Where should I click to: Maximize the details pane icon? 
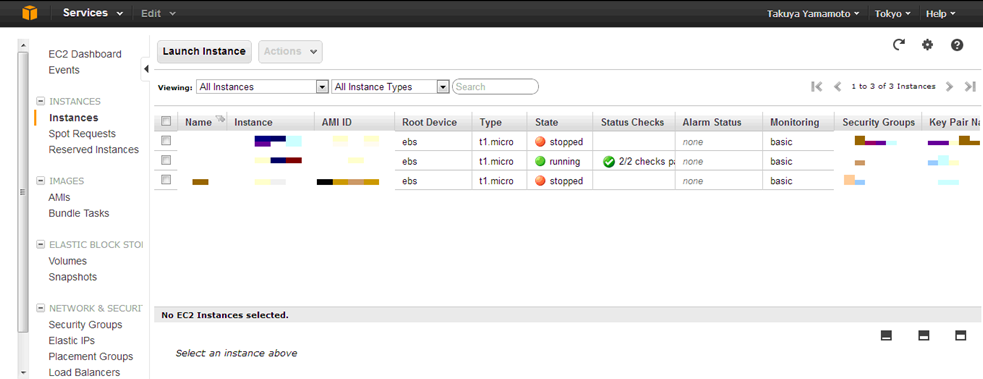(960, 336)
